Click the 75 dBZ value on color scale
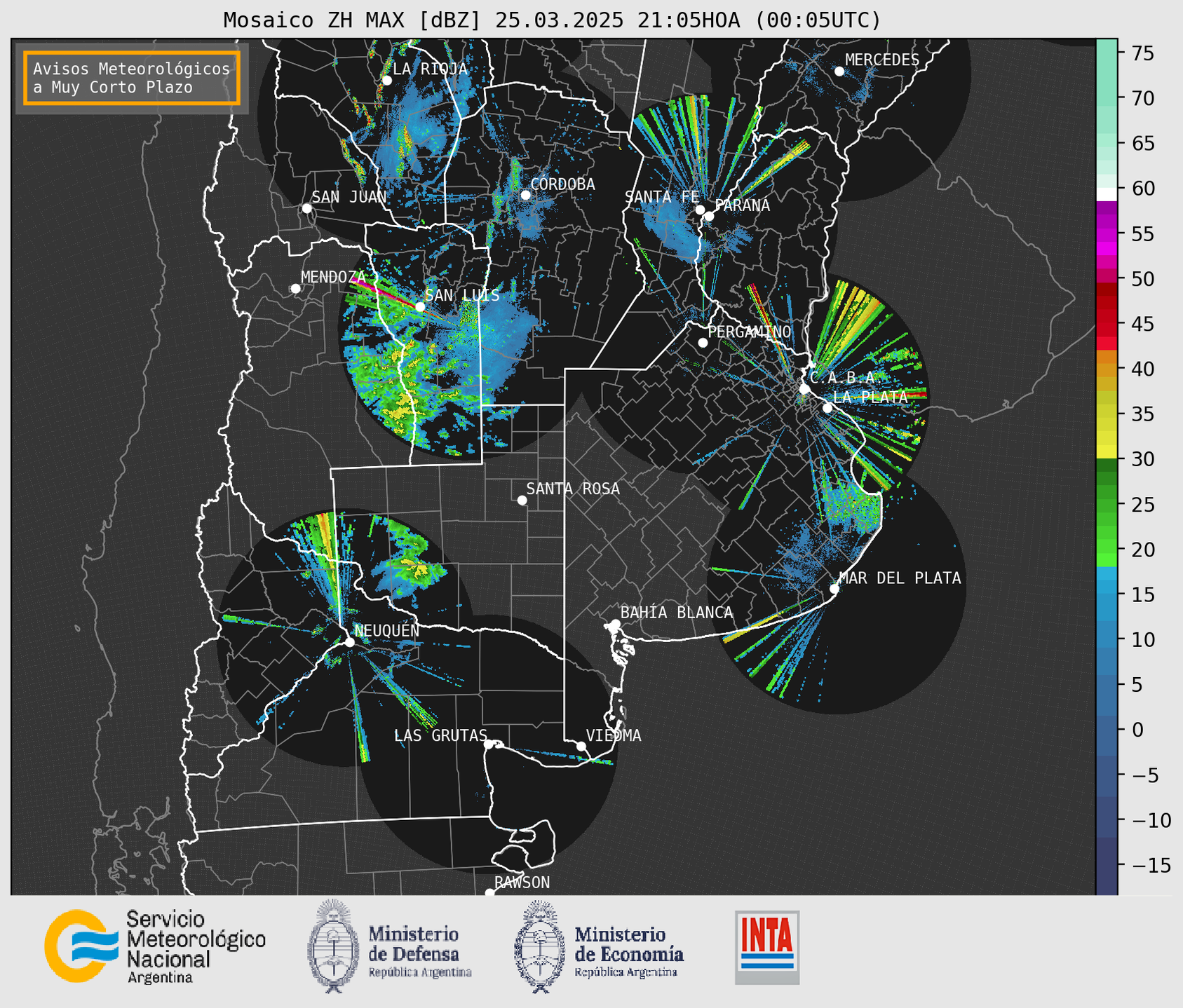This screenshot has width=1183, height=1008. [1142, 53]
